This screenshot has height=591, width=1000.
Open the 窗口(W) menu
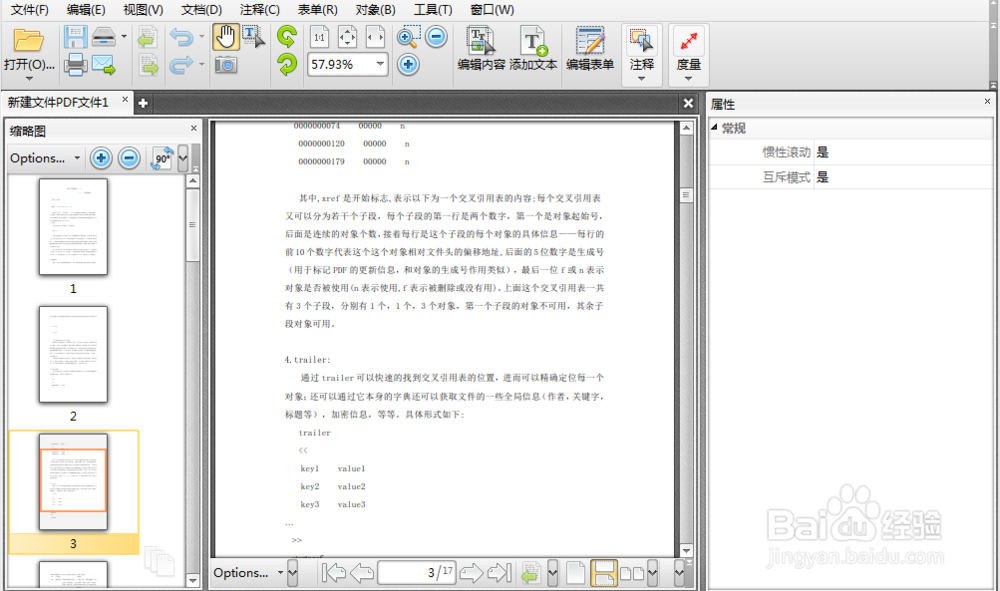492,10
